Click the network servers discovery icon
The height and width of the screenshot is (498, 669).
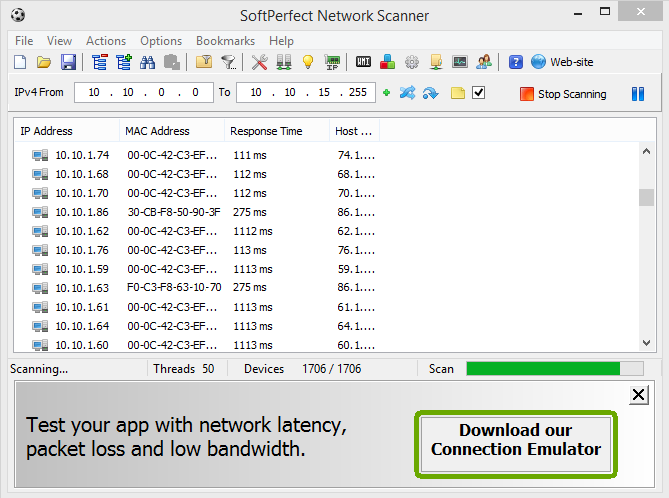pyautogui.click(x=284, y=62)
